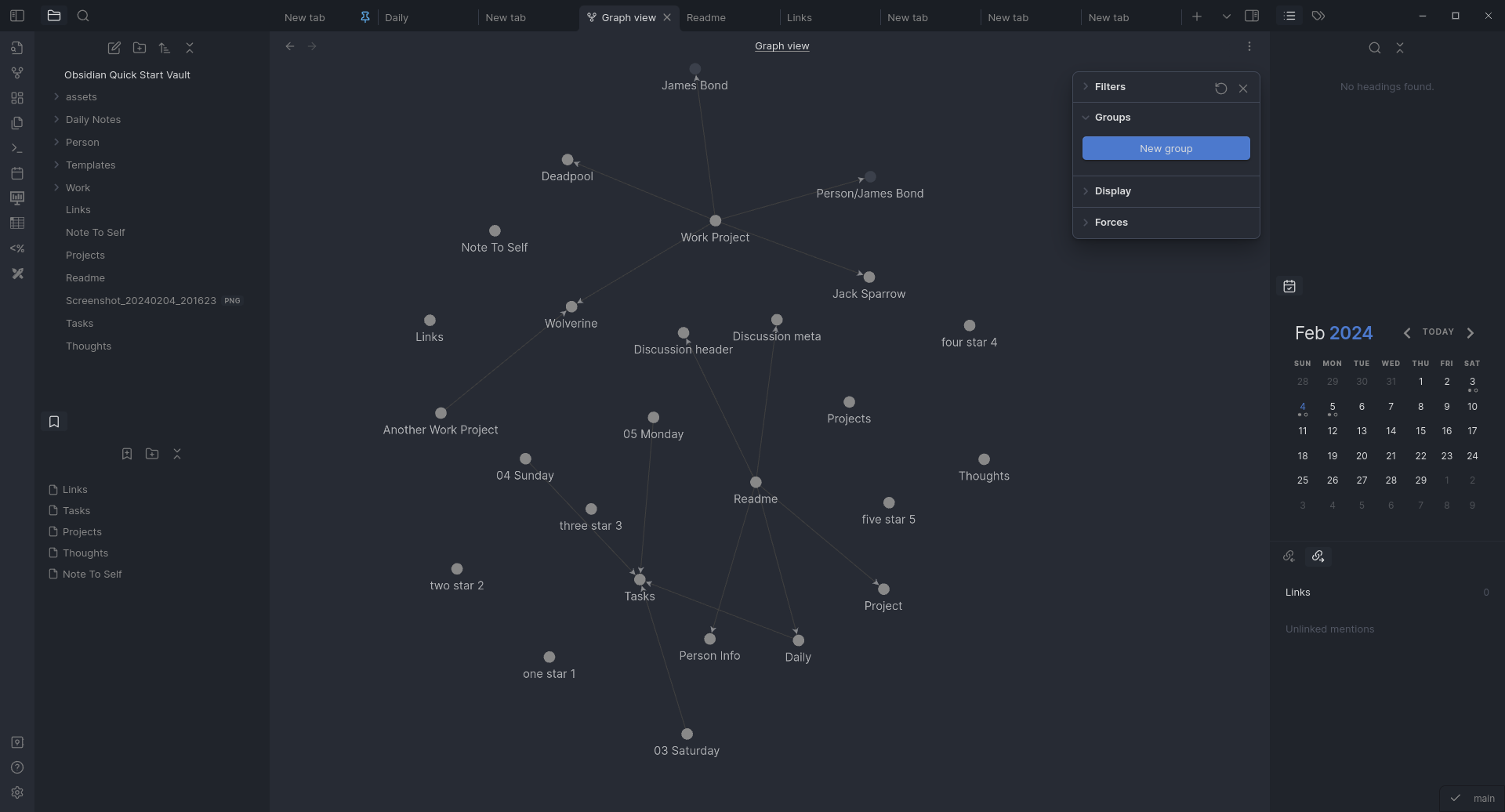The height and width of the screenshot is (812, 1505).
Task: Open the file explorer tab icon
Action: point(53,16)
